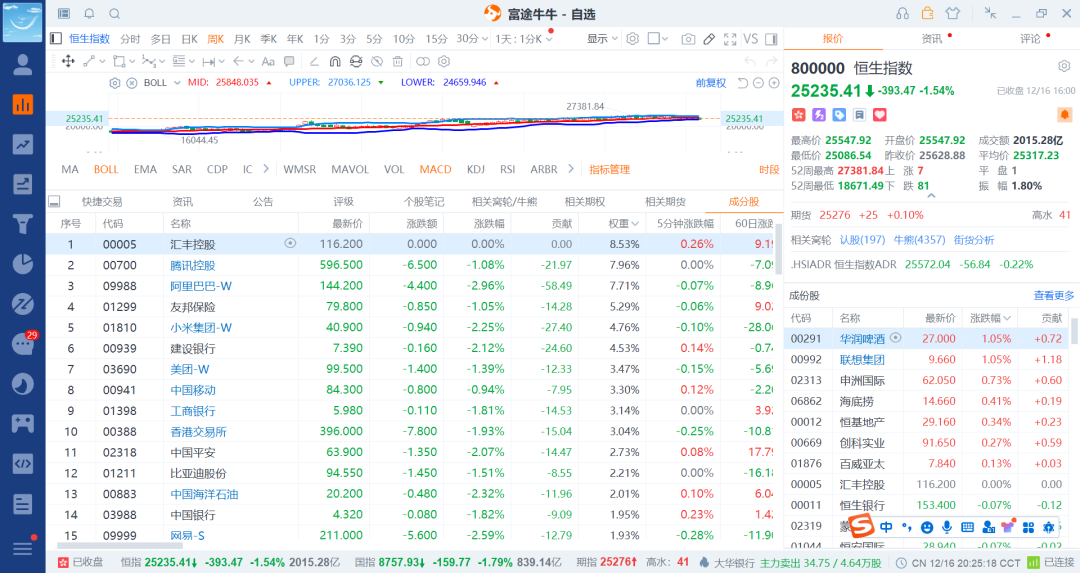This screenshot has width=1080, height=573.
Task: Open the orange watchlist bar-chart sidebar icon
Action: 23,104
